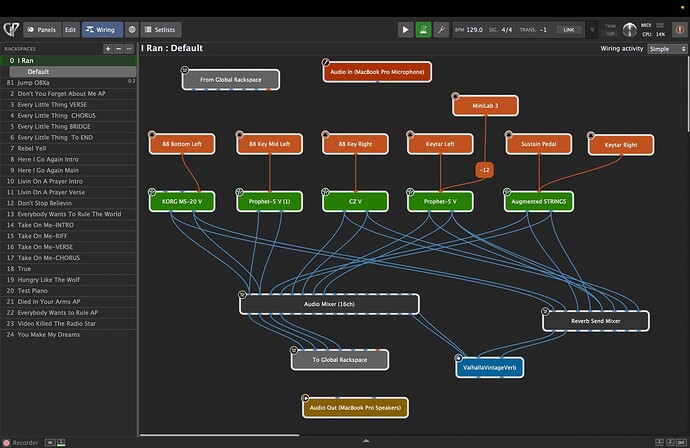Select 'Rebel Yell' rackspace
690x448 pixels.
[x=68, y=148]
